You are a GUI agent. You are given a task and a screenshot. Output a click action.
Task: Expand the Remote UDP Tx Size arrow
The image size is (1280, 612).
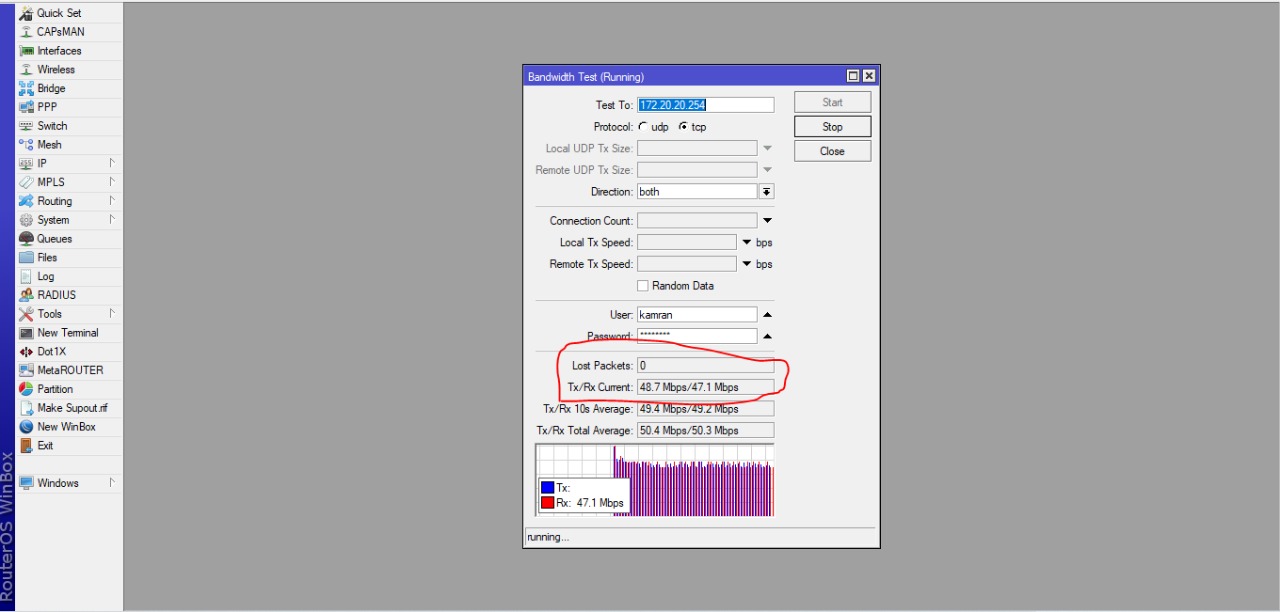[x=767, y=170]
